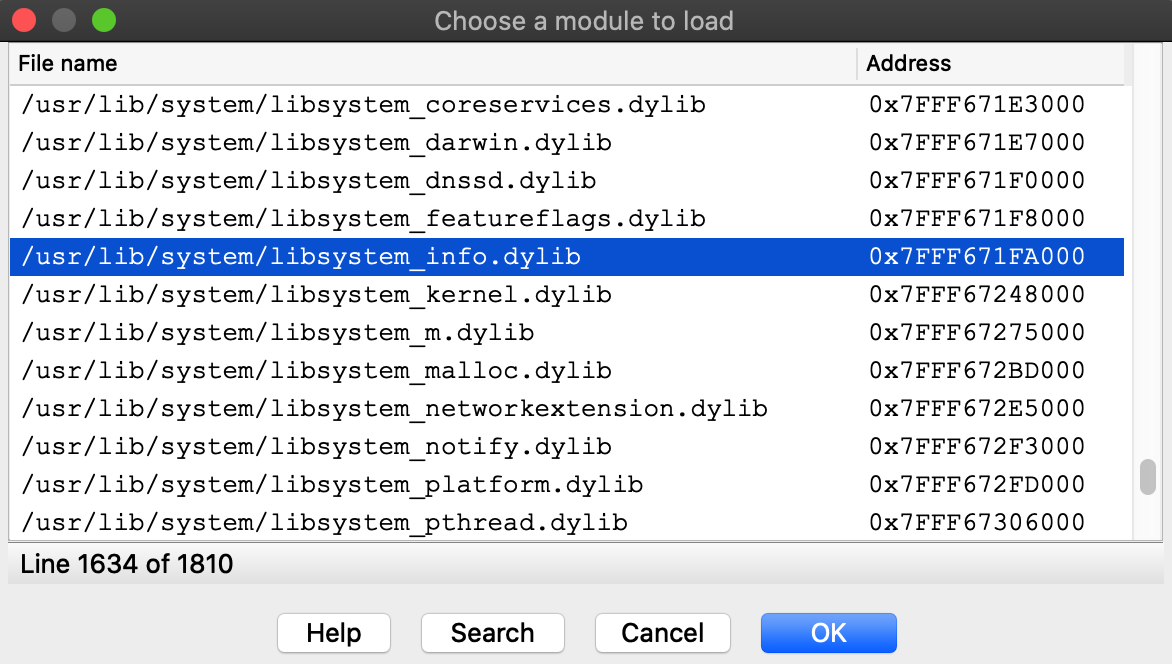Select libsystem_kernel.dylib module
This screenshot has width=1172, height=664.
point(316,295)
